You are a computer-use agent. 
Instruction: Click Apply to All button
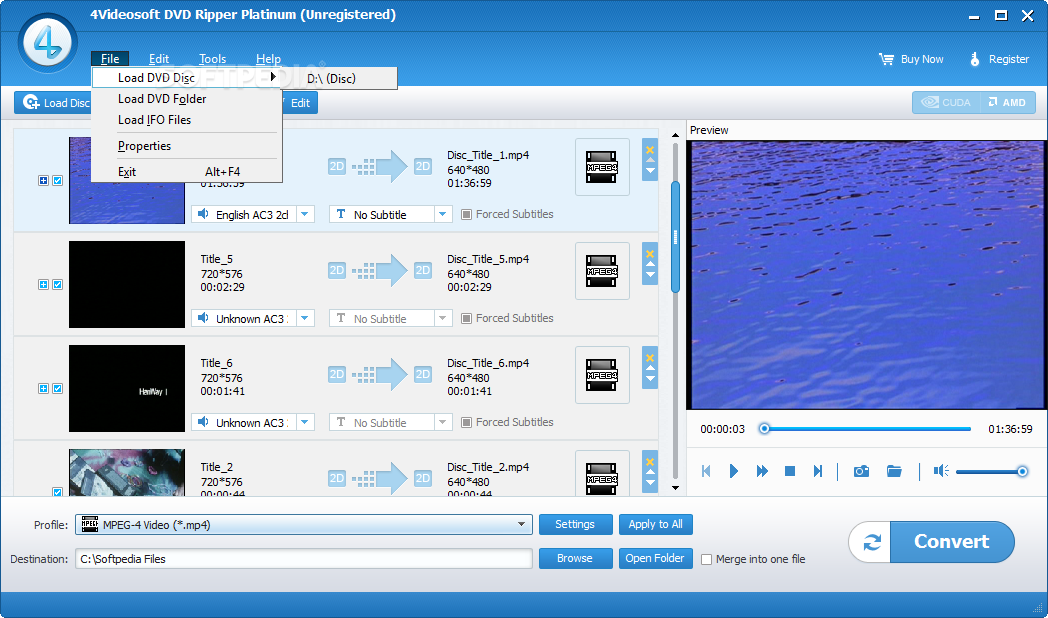(656, 524)
